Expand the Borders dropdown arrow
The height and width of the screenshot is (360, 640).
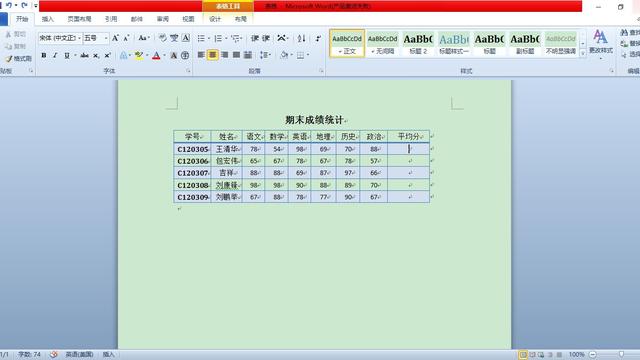308,55
